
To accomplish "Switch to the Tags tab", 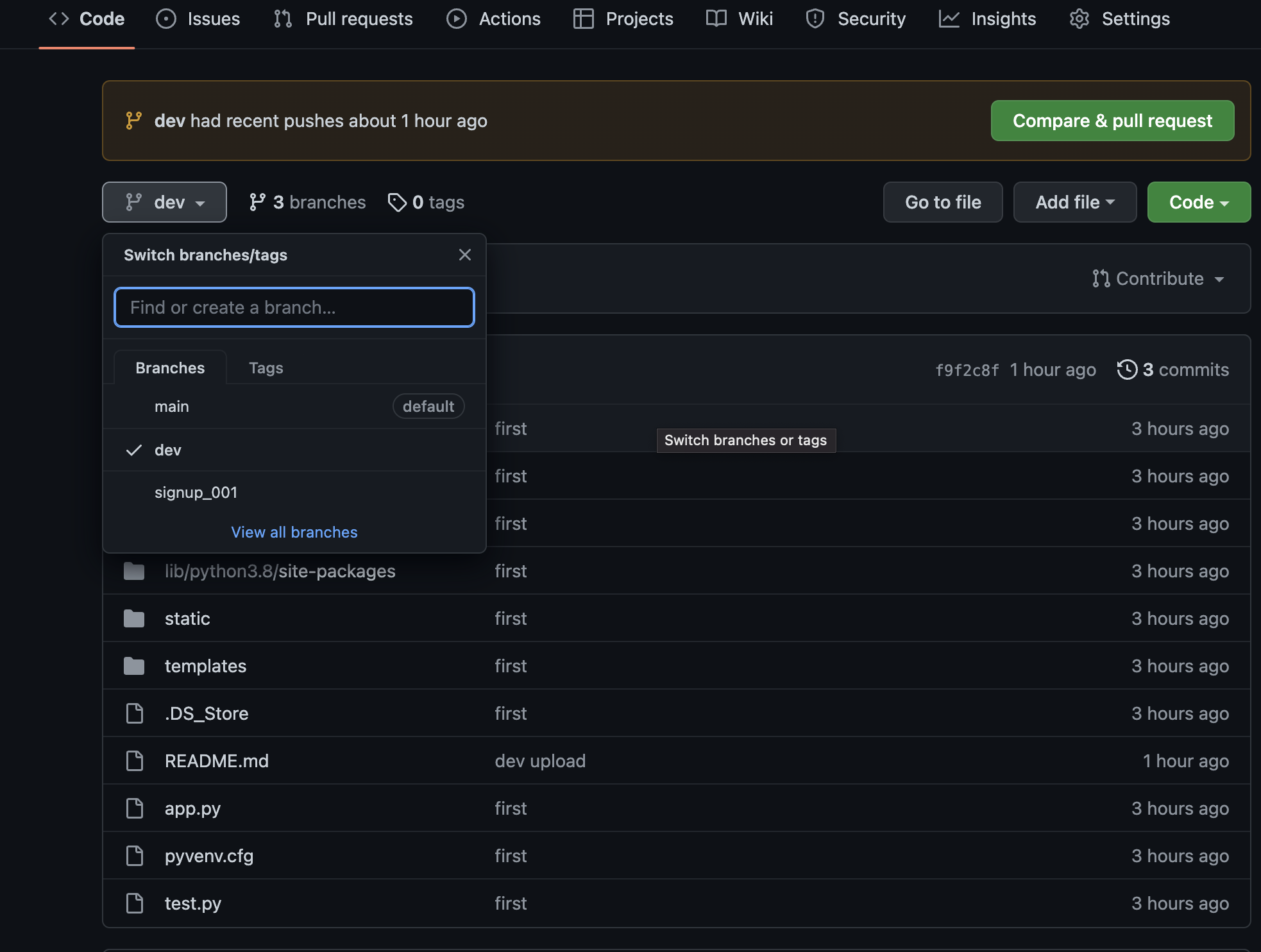I will coord(266,368).
